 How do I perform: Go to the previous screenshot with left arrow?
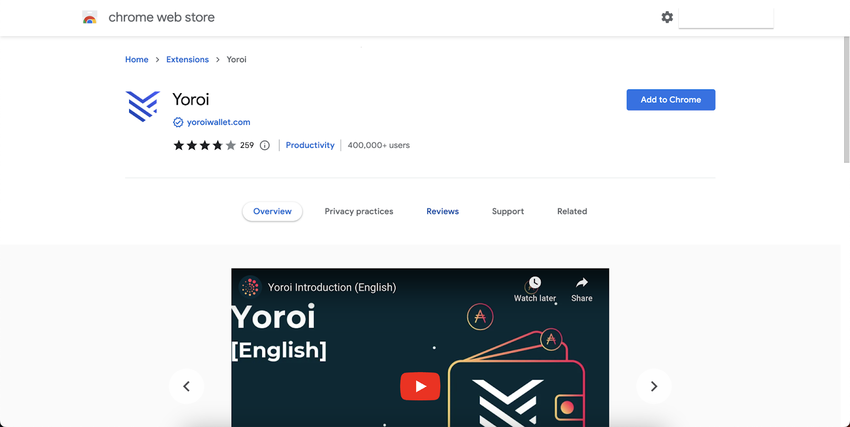pyautogui.click(x=186, y=386)
